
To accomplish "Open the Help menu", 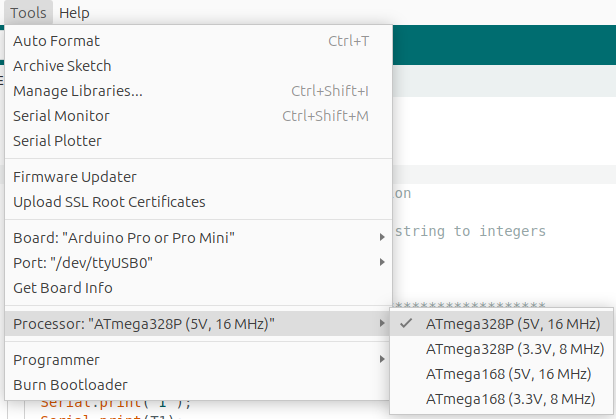I will (x=74, y=13).
